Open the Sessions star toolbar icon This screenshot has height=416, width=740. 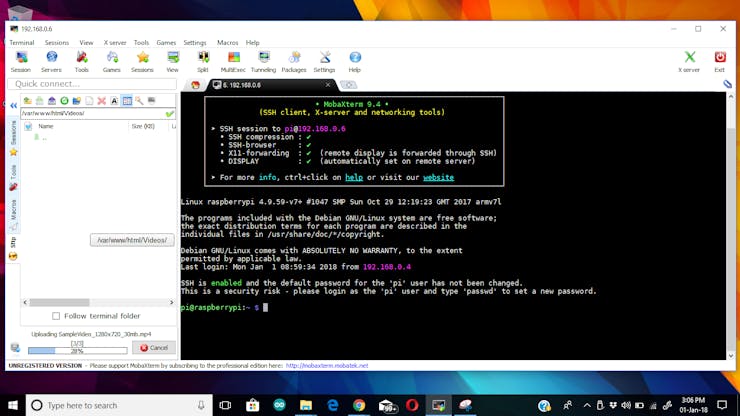142,62
